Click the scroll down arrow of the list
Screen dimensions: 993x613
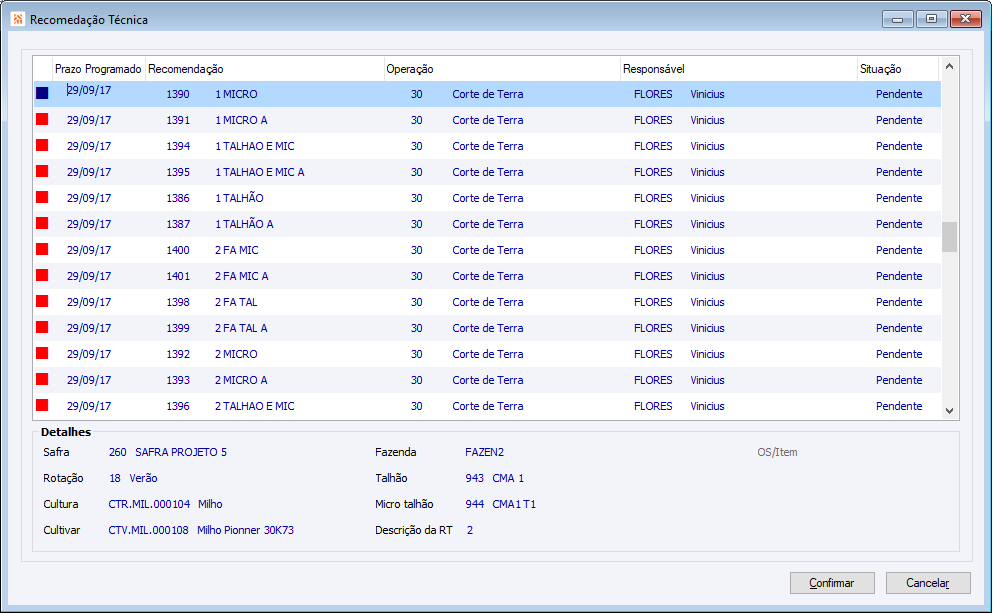point(949,410)
